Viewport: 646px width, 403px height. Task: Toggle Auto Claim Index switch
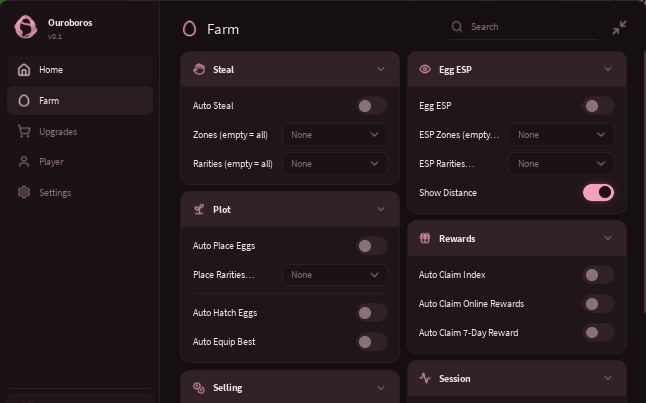click(x=598, y=275)
